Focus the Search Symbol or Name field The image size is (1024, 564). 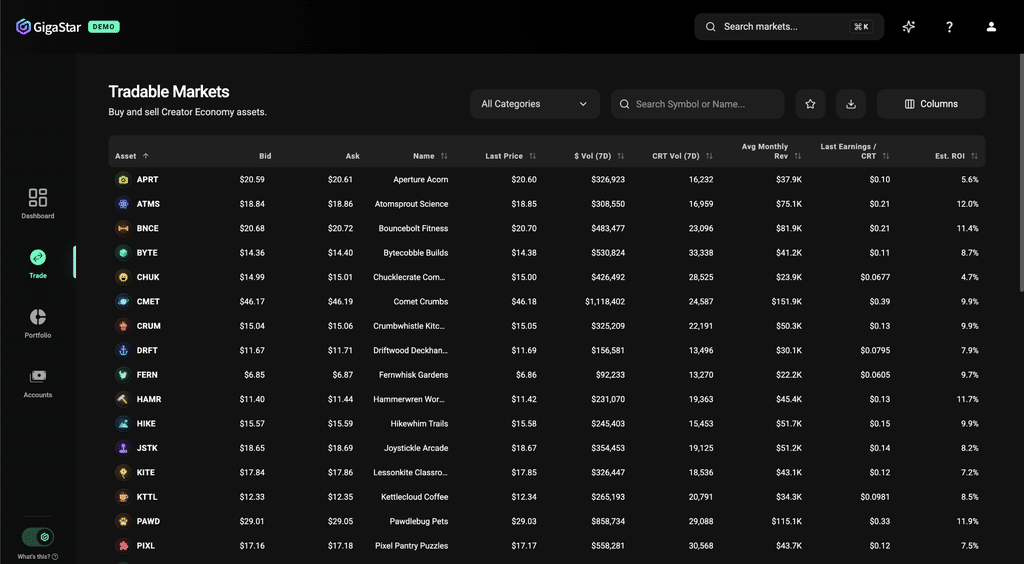[697, 104]
